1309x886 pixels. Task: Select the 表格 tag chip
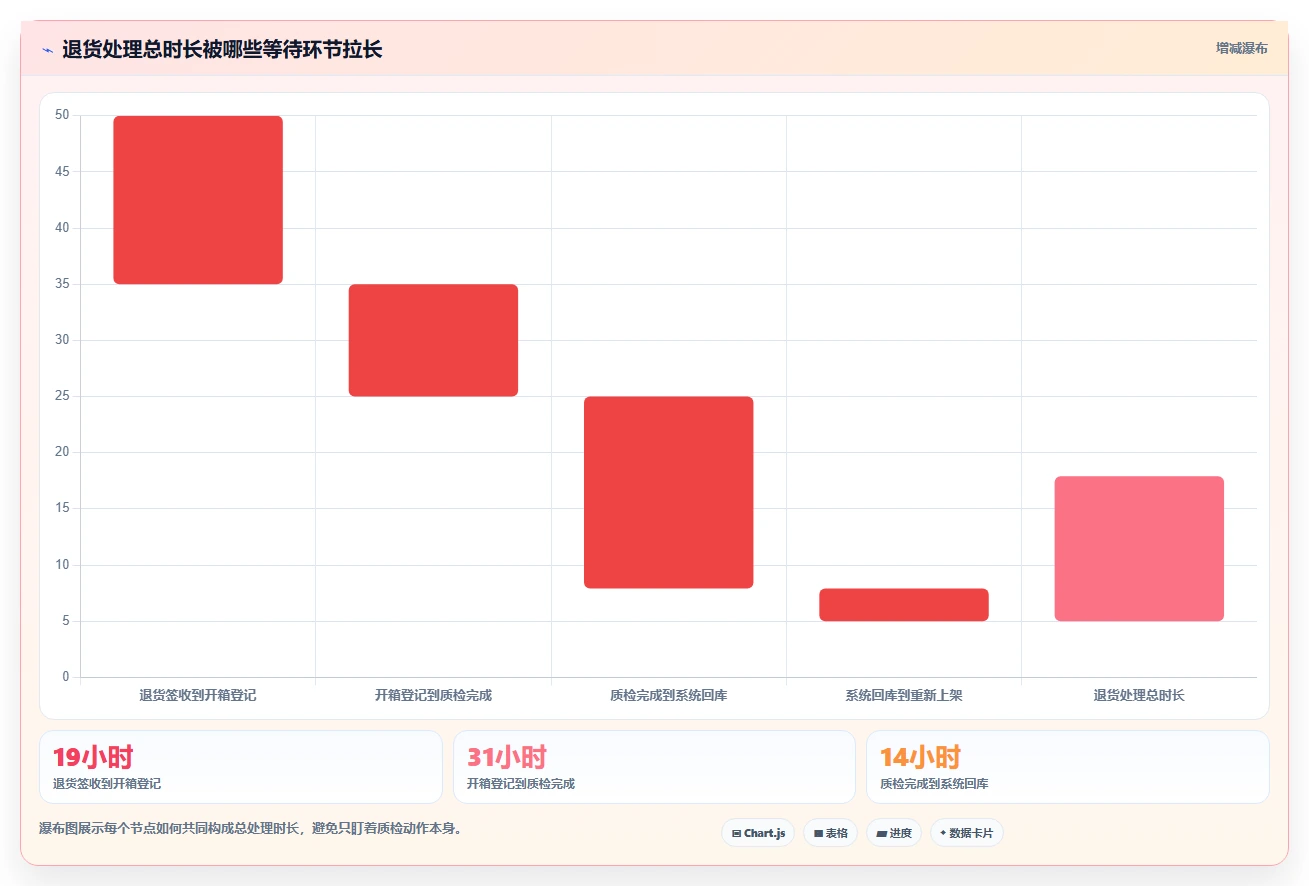pos(830,833)
